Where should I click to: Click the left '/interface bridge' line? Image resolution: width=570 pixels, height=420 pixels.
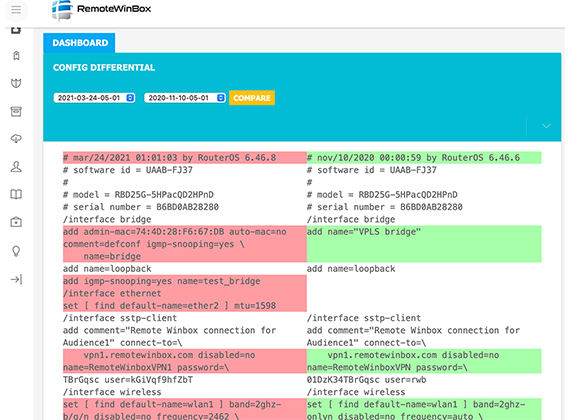pos(107,219)
